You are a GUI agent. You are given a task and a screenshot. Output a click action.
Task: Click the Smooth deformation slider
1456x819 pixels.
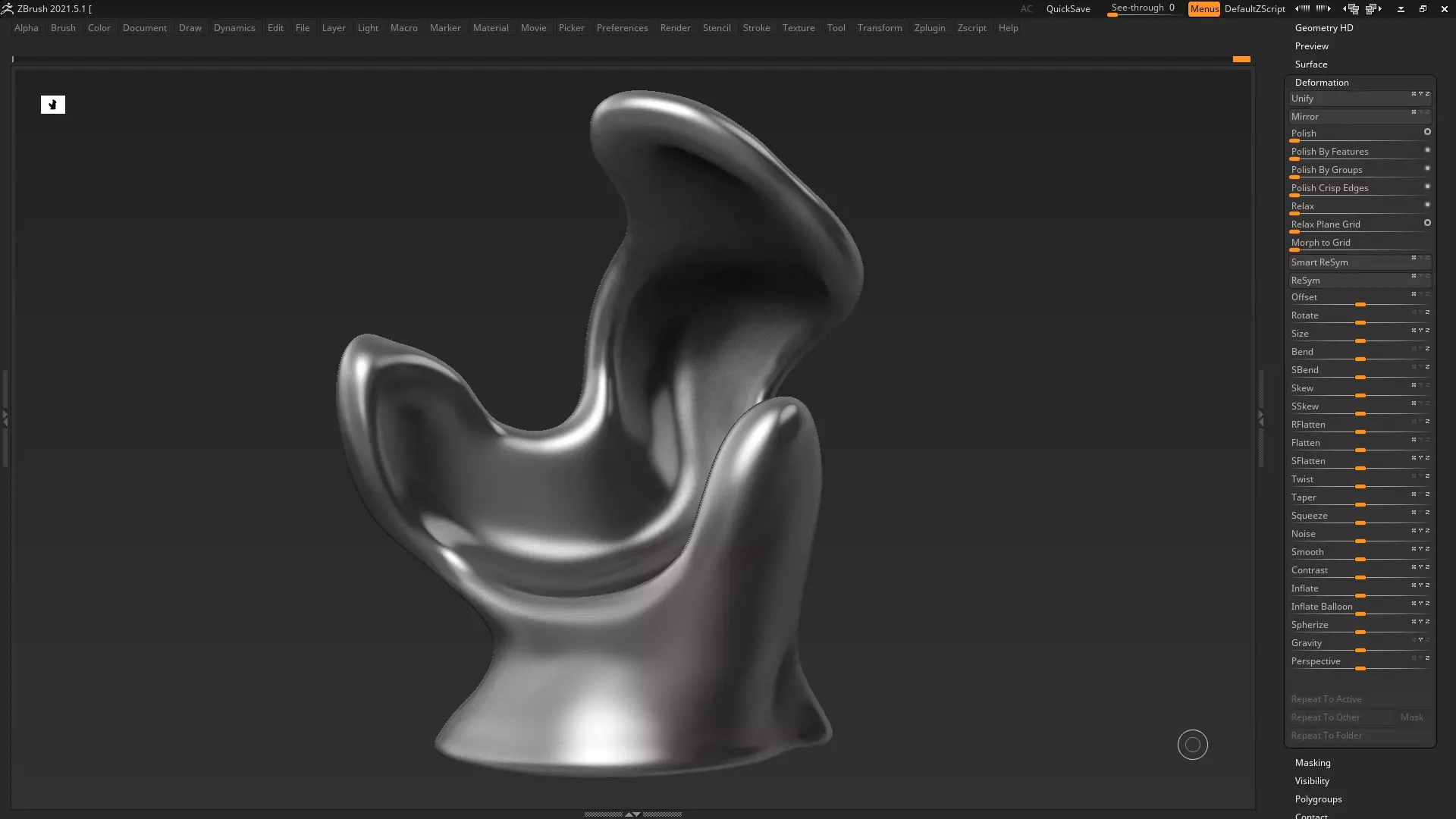1360,553
